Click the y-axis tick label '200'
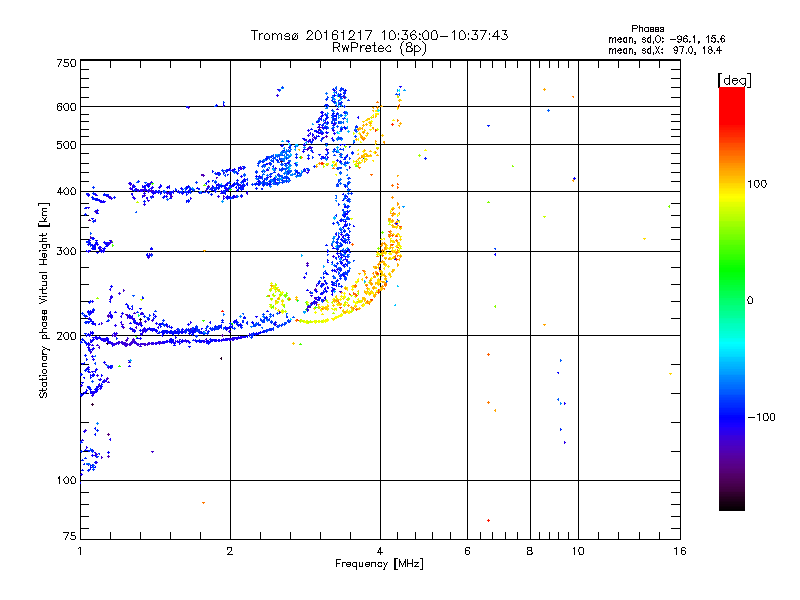The height and width of the screenshot is (600, 800). pyautogui.click(x=66, y=336)
